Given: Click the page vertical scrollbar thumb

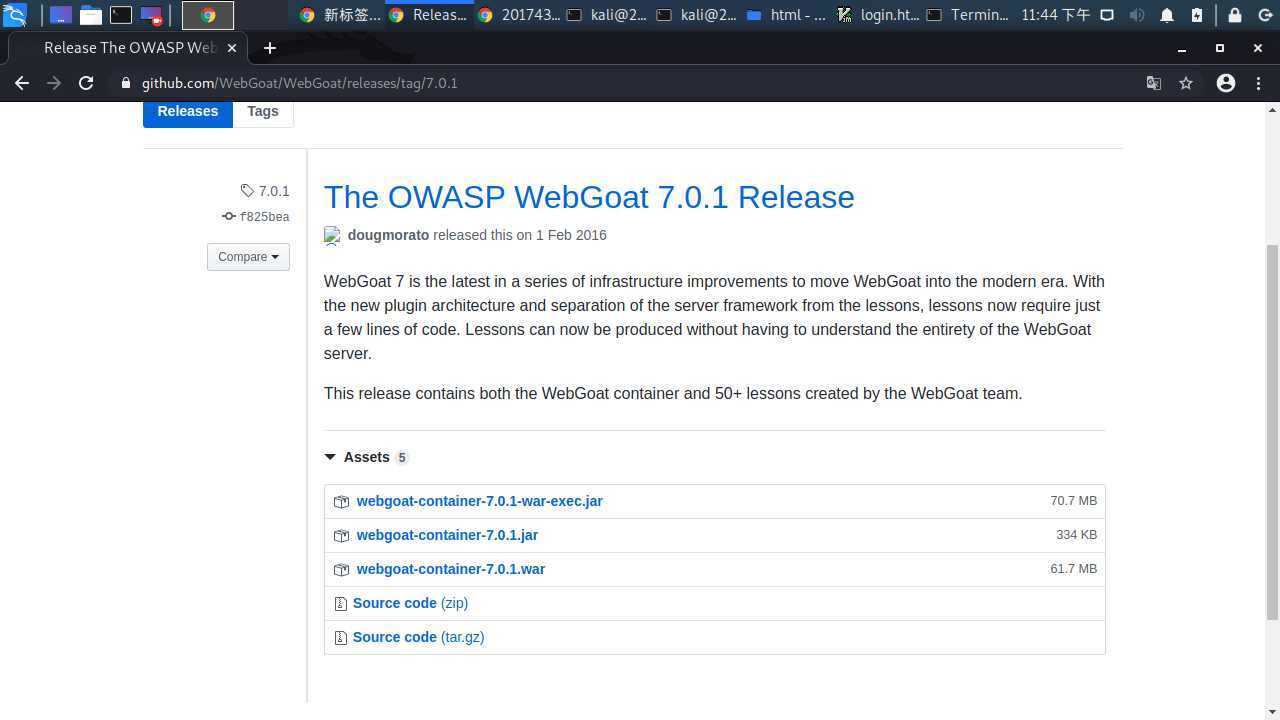Looking at the screenshot, I should (1272, 432).
